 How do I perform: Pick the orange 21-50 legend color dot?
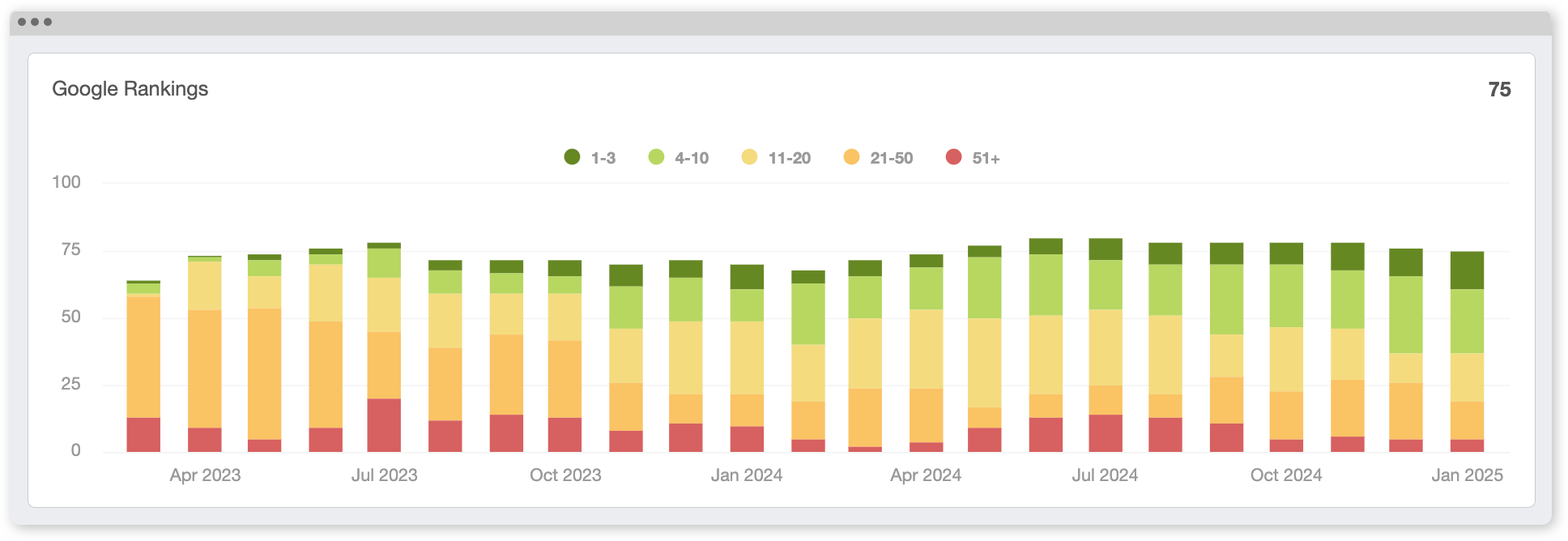pyautogui.click(x=851, y=157)
